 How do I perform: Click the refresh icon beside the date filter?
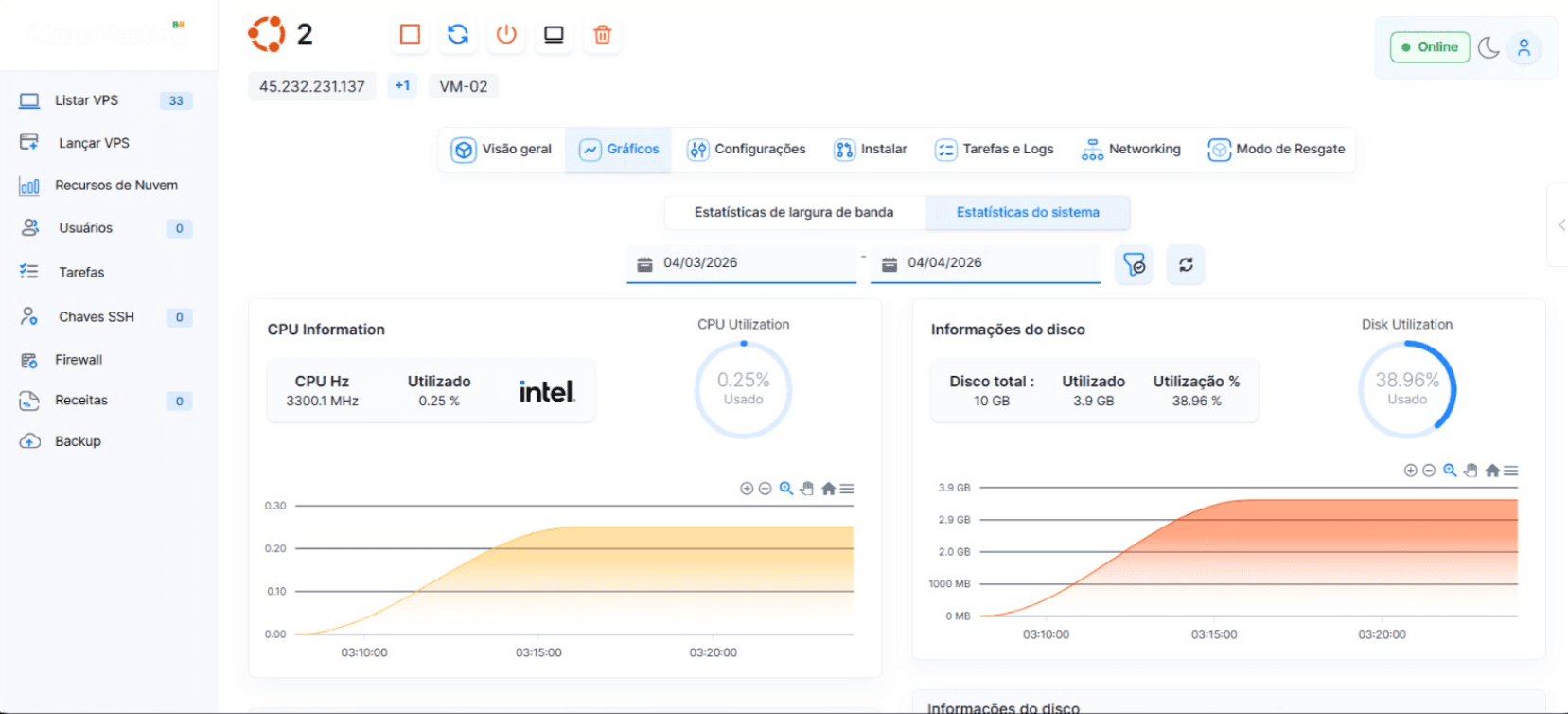(x=1186, y=264)
